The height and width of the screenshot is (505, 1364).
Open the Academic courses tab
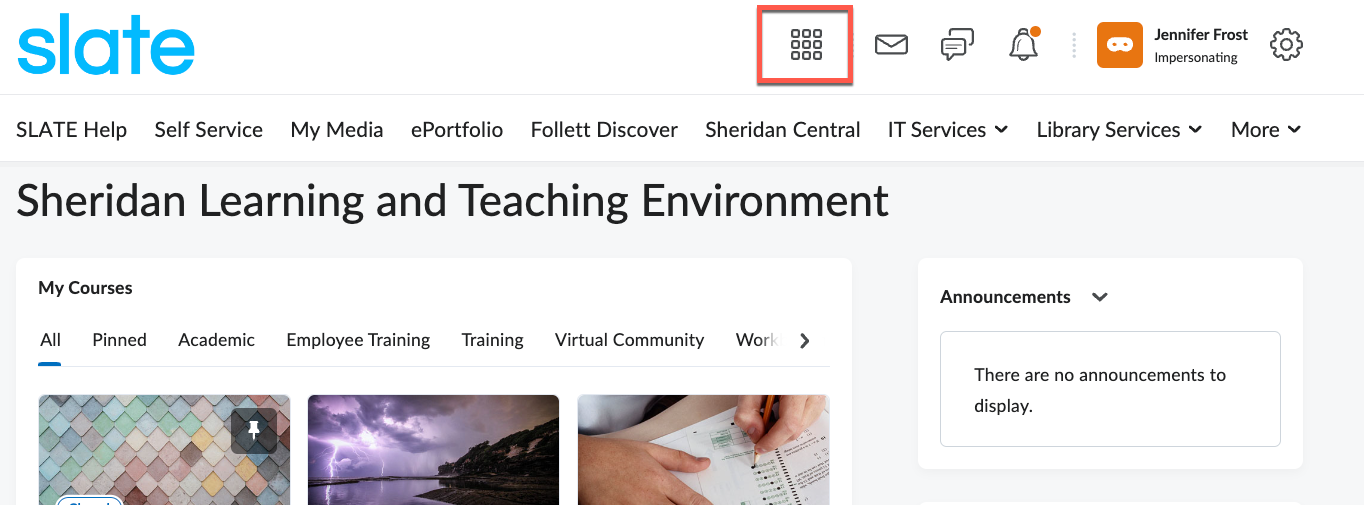[216, 340]
